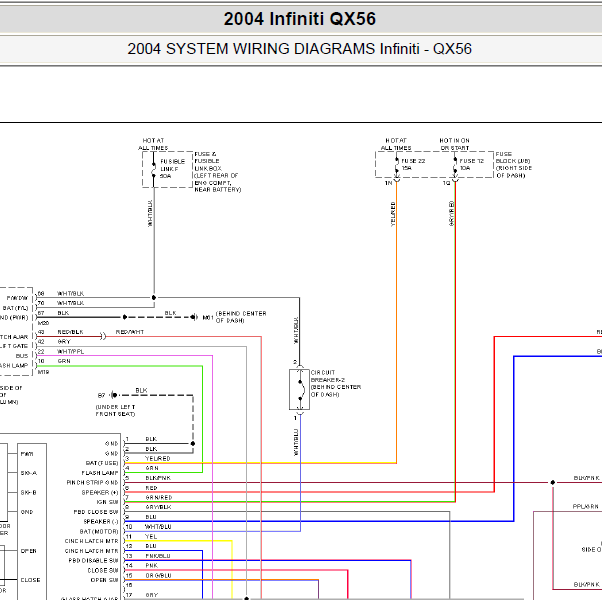602x600 pixels.
Task: Click the 'CLOSE' terminal in left box
Action: pyautogui.click(x=30, y=580)
